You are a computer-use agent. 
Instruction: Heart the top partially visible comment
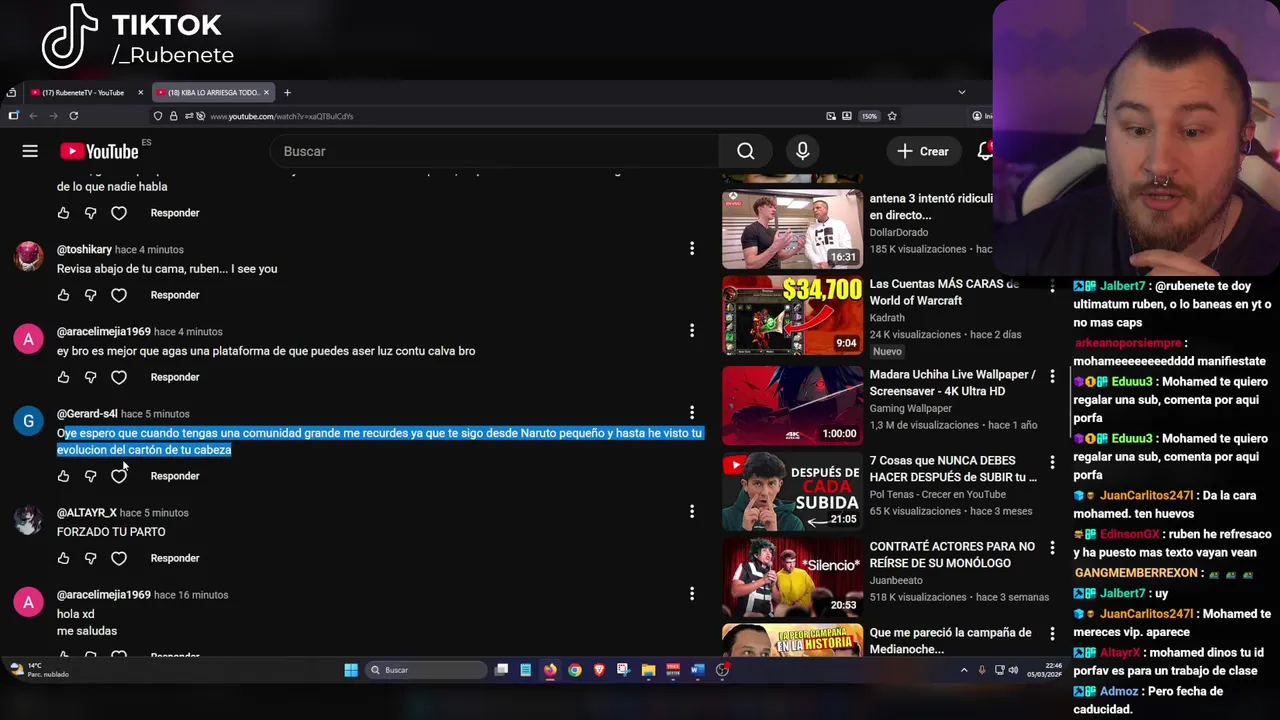coord(119,213)
